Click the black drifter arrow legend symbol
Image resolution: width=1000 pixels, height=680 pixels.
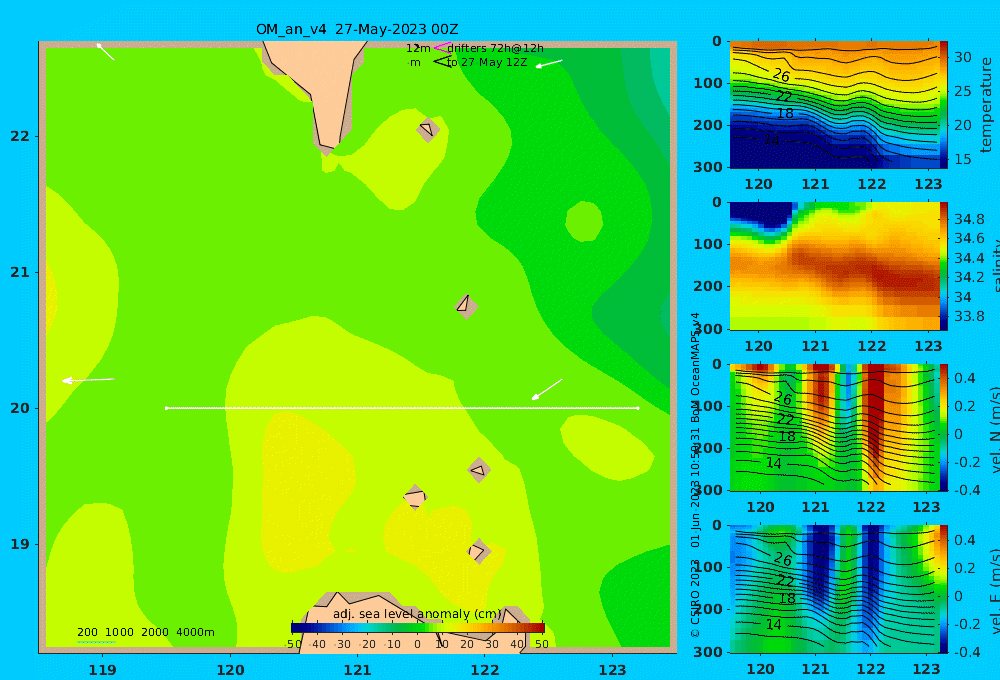click(x=442, y=62)
